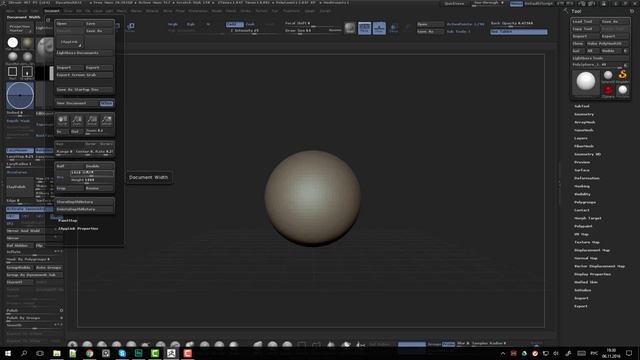Expand the Masking section

click(x=582, y=186)
